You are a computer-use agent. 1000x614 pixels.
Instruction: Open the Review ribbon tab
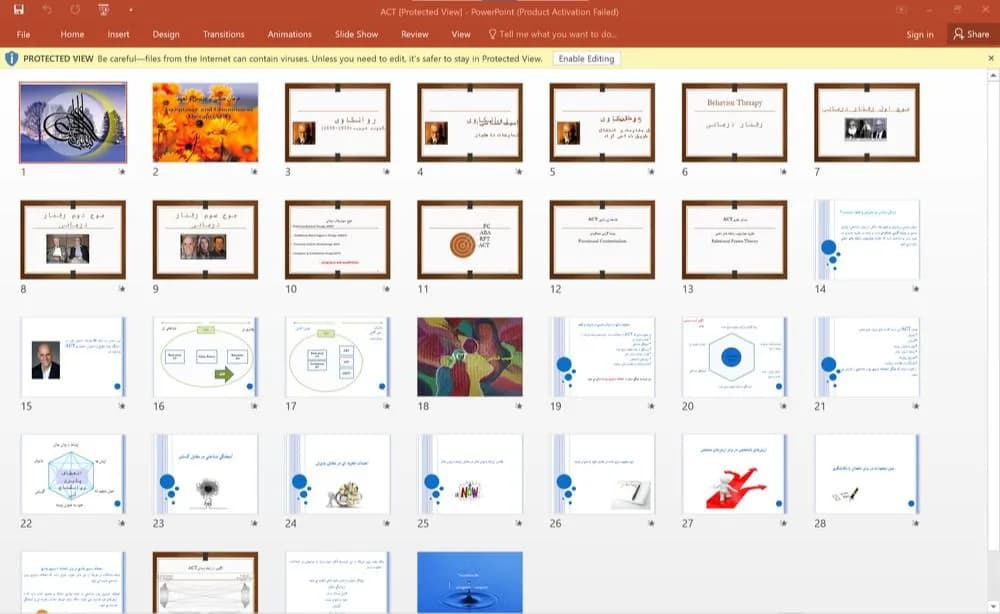(415, 34)
